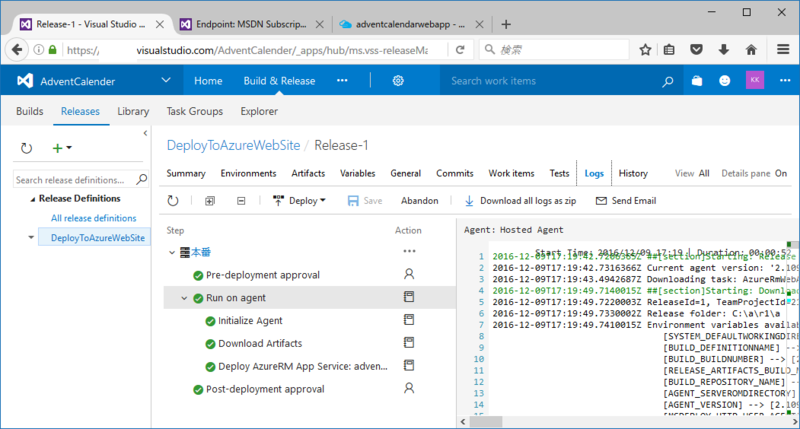Image resolution: width=800 pixels, height=429 pixels.
Task: Open the DeployToAzureWebSite breadcrumb link
Action: pyautogui.click(x=233, y=145)
